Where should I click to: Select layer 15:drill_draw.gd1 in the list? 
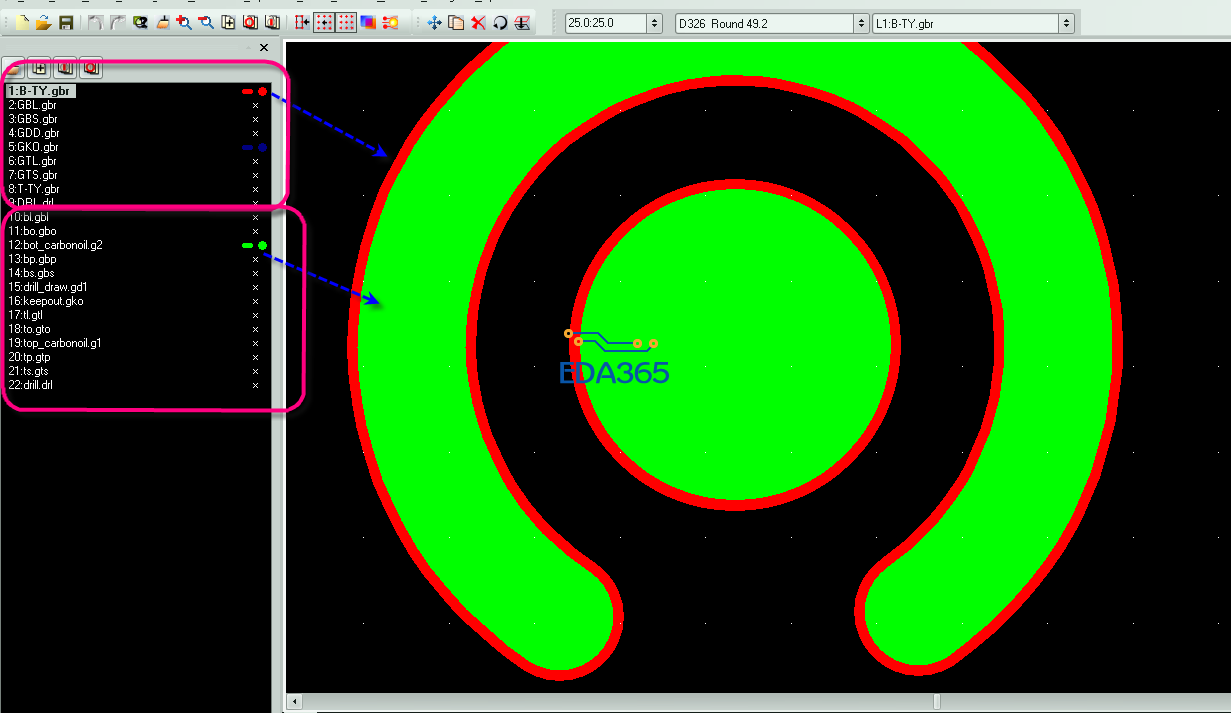click(47, 287)
